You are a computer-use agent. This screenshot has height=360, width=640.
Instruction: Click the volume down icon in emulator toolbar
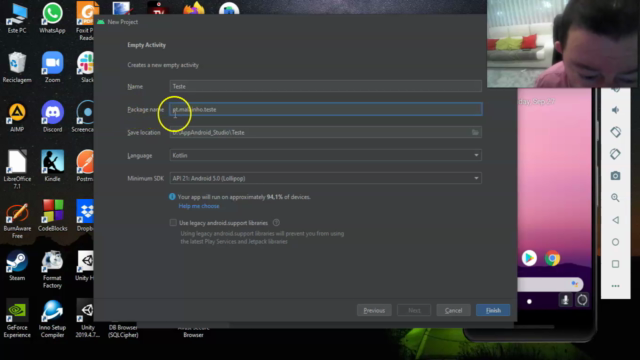coord(616,110)
